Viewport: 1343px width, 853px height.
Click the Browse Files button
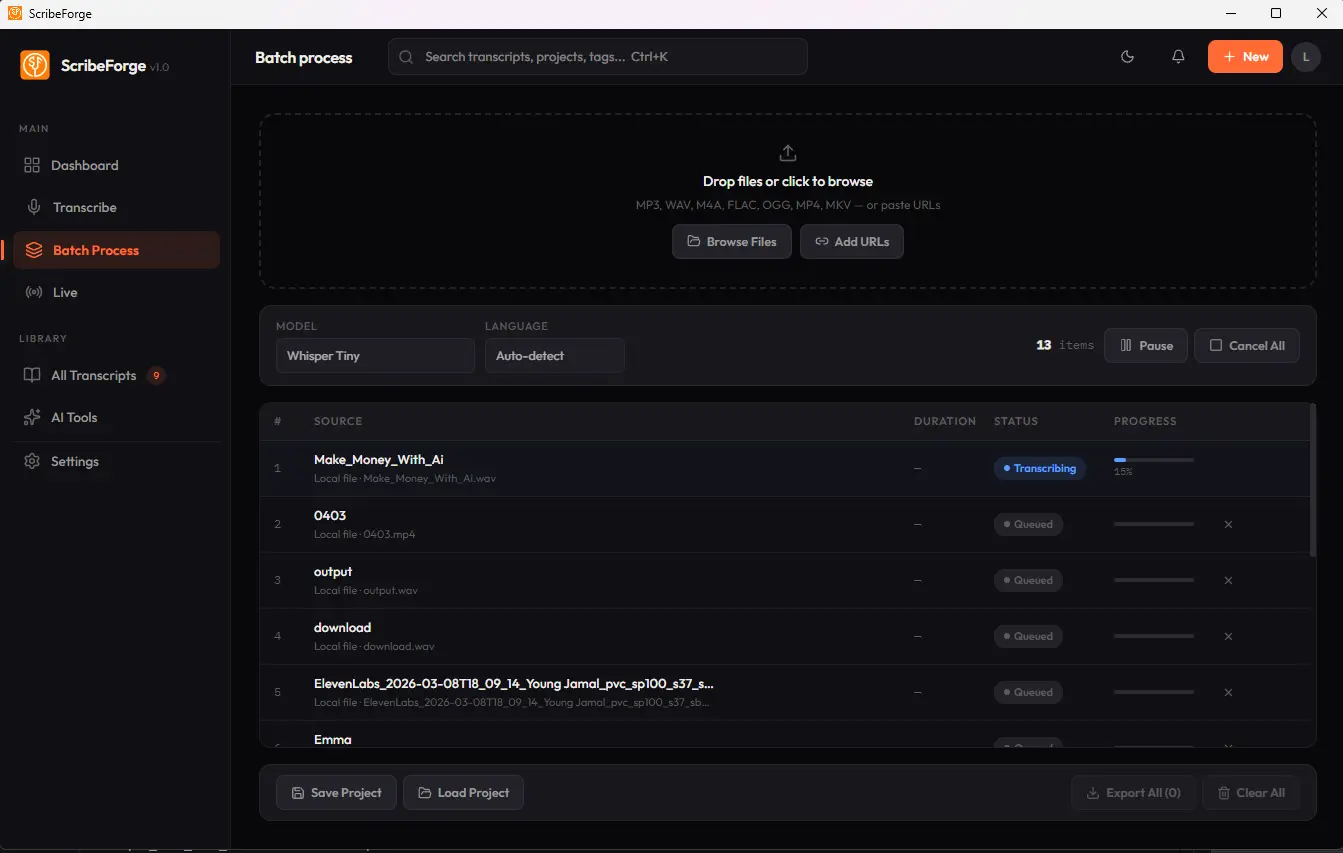731,242
